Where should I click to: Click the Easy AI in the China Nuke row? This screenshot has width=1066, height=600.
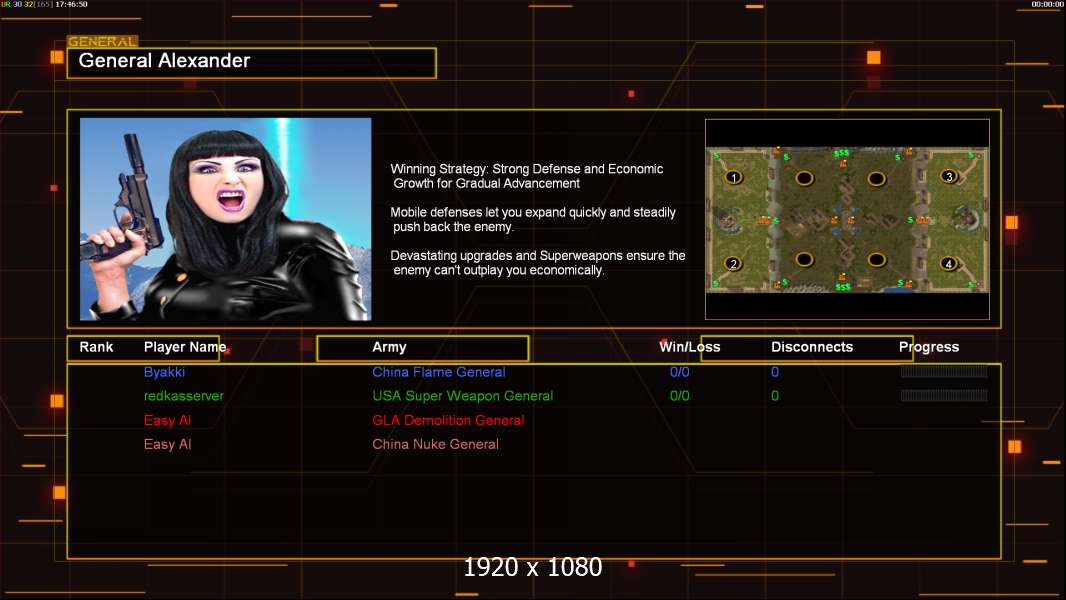point(167,444)
